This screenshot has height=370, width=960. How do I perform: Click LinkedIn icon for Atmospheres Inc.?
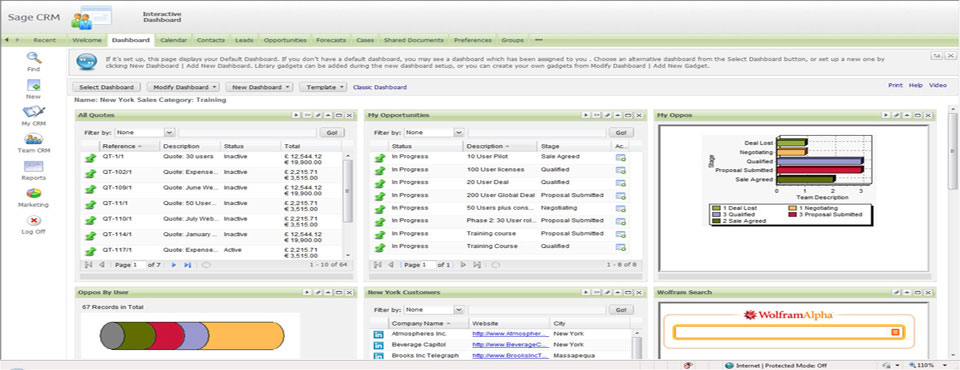coord(378,334)
